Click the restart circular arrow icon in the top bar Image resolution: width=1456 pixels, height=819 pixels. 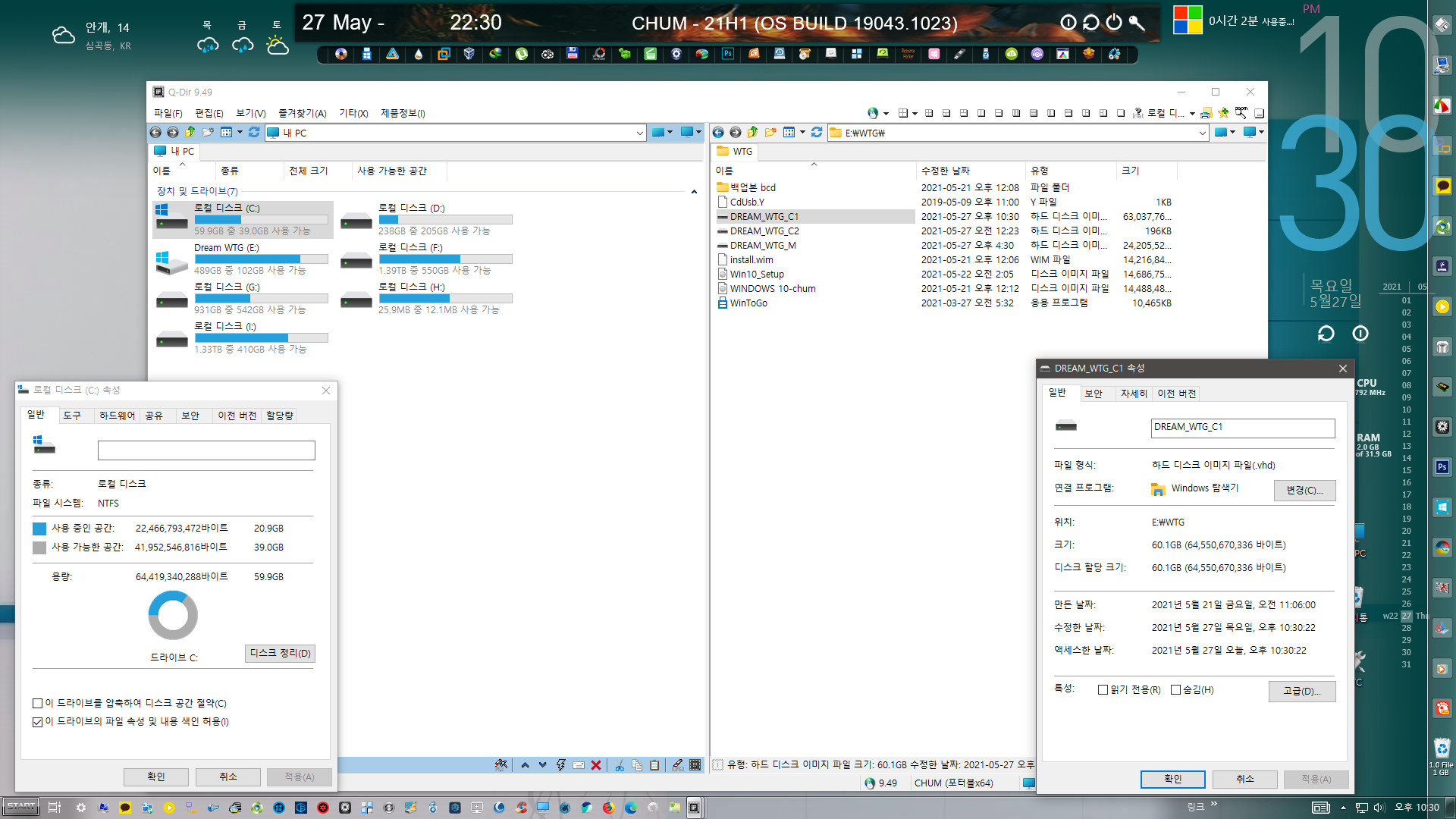[1090, 23]
